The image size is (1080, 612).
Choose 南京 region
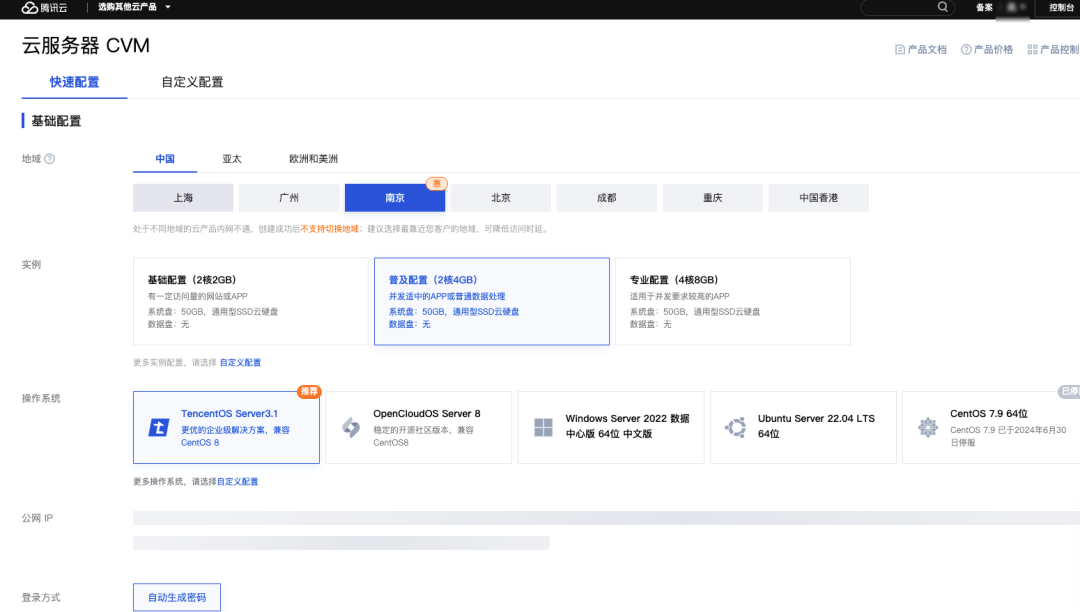pyautogui.click(x=395, y=198)
